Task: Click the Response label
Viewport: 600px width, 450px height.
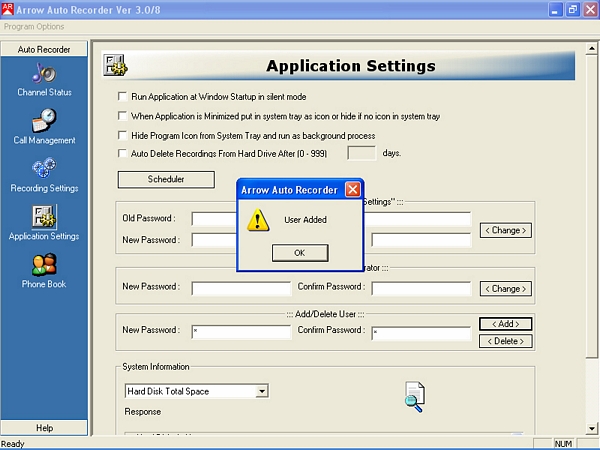Action: (x=143, y=412)
